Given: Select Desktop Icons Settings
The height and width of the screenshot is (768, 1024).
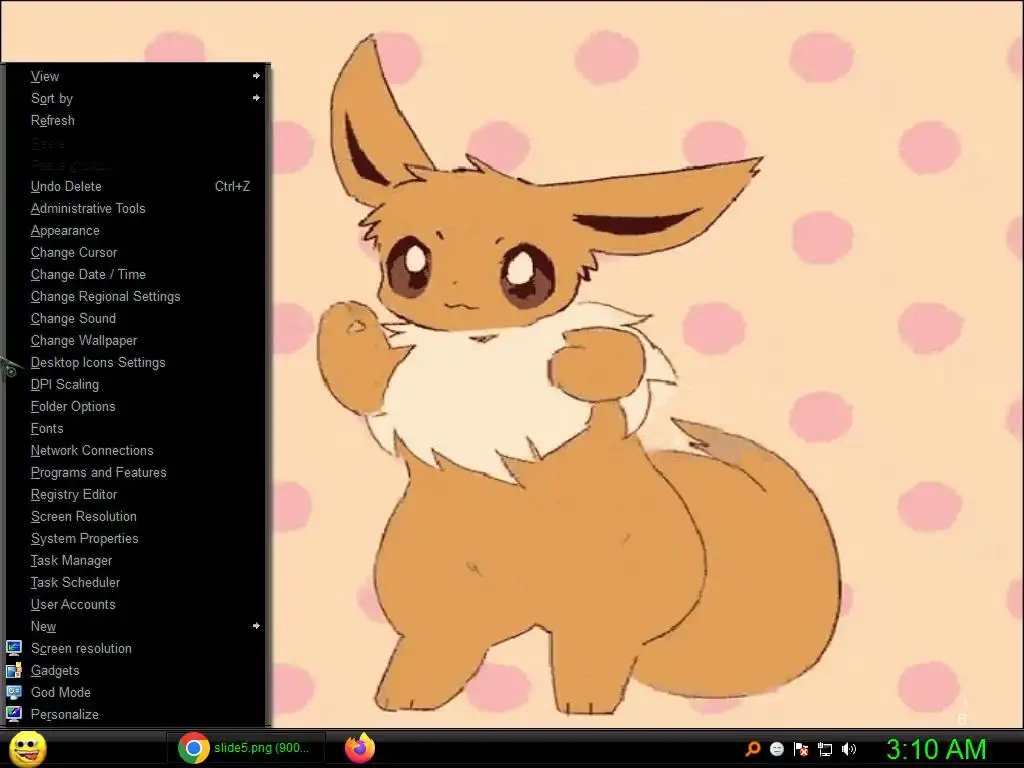Looking at the screenshot, I should [x=136, y=362].
